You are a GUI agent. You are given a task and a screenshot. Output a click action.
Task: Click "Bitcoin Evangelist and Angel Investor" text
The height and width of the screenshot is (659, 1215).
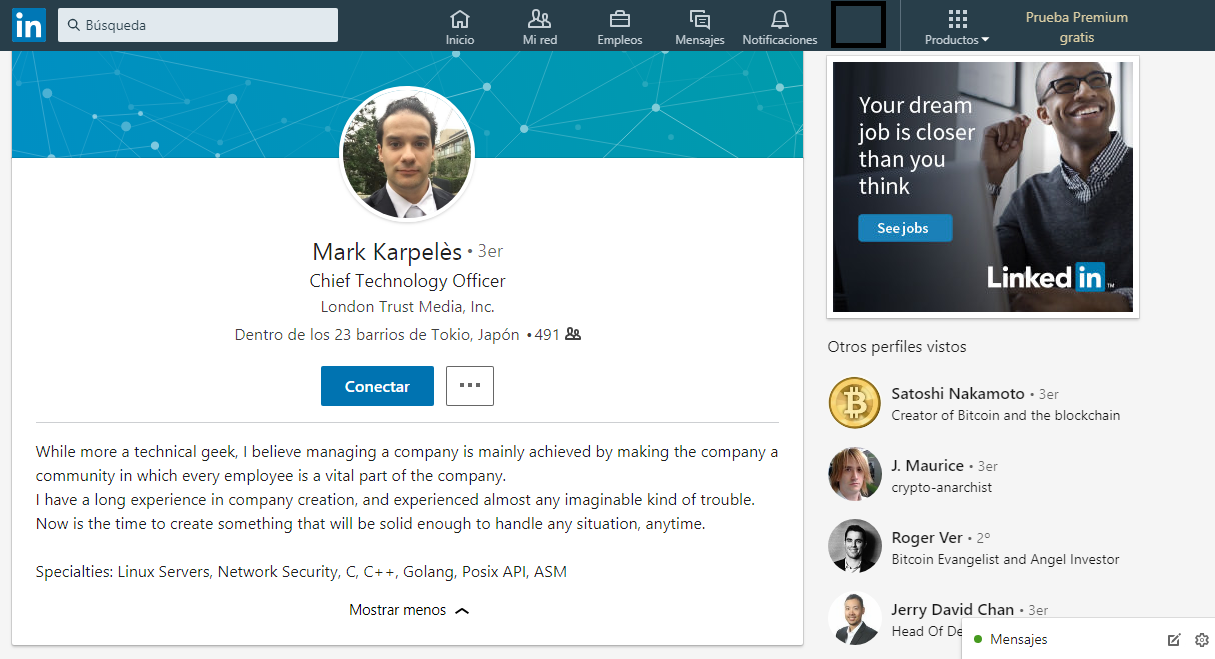point(1005,559)
